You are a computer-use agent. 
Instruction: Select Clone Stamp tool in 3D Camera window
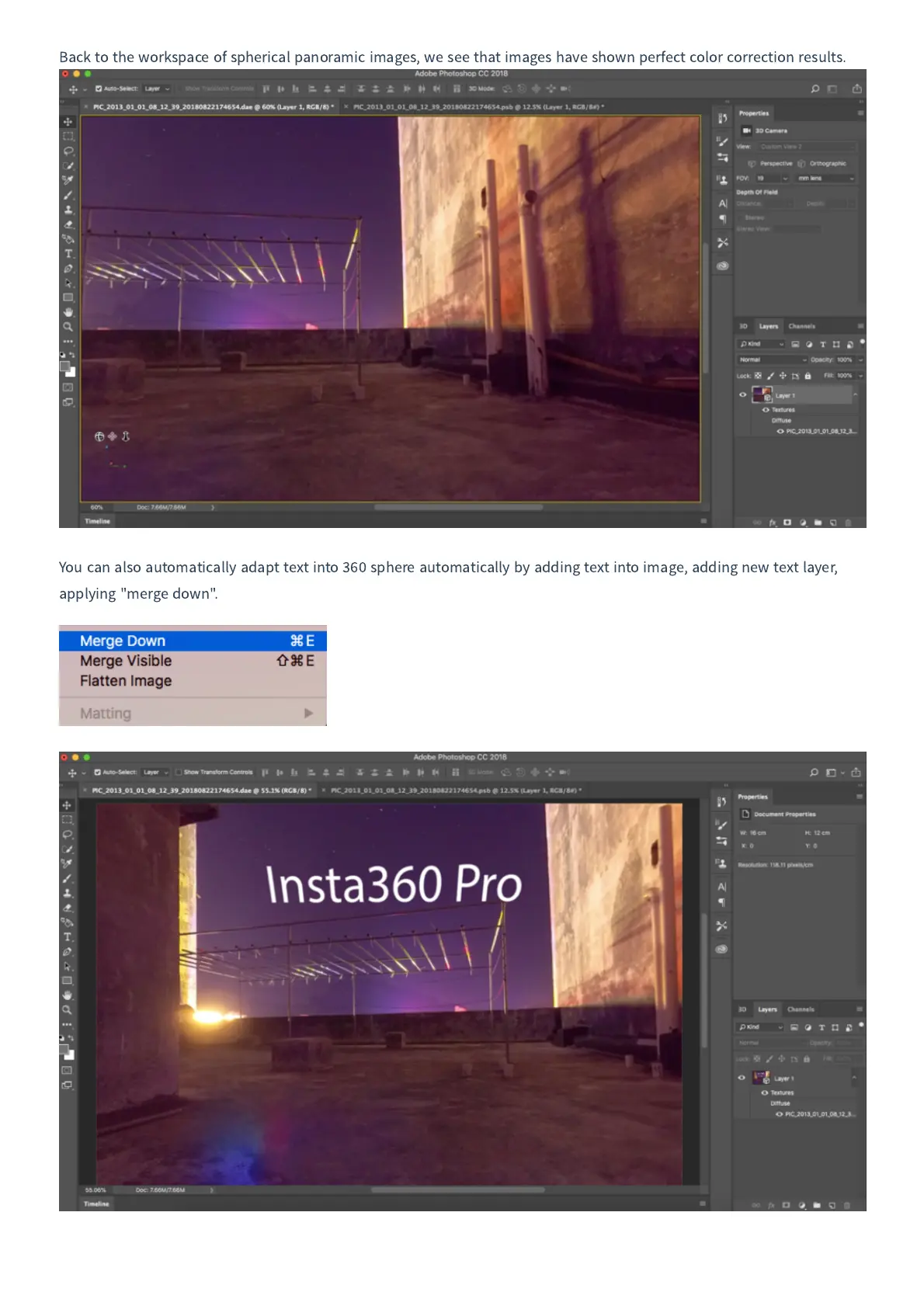pyautogui.click(x=68, y=210)
